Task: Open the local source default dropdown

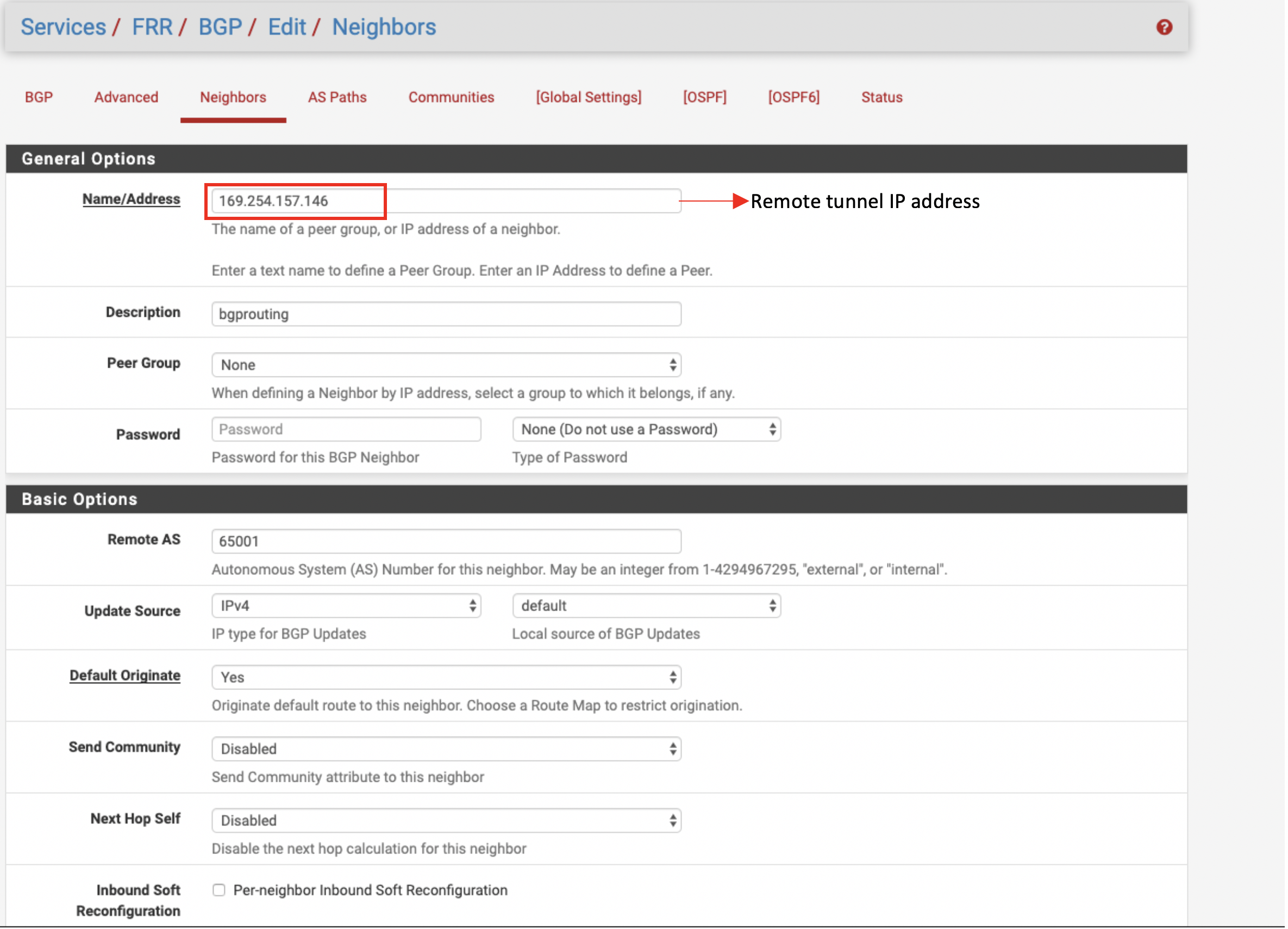Action: click(x=647, y=606)
